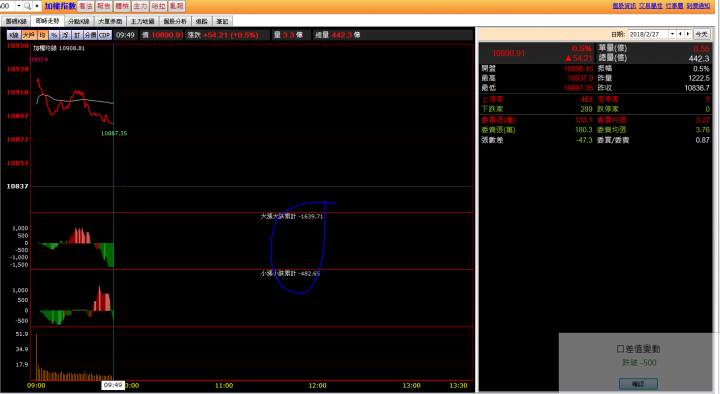
Task: Switch to the 籌碼K線 tab
Action: 16,21
